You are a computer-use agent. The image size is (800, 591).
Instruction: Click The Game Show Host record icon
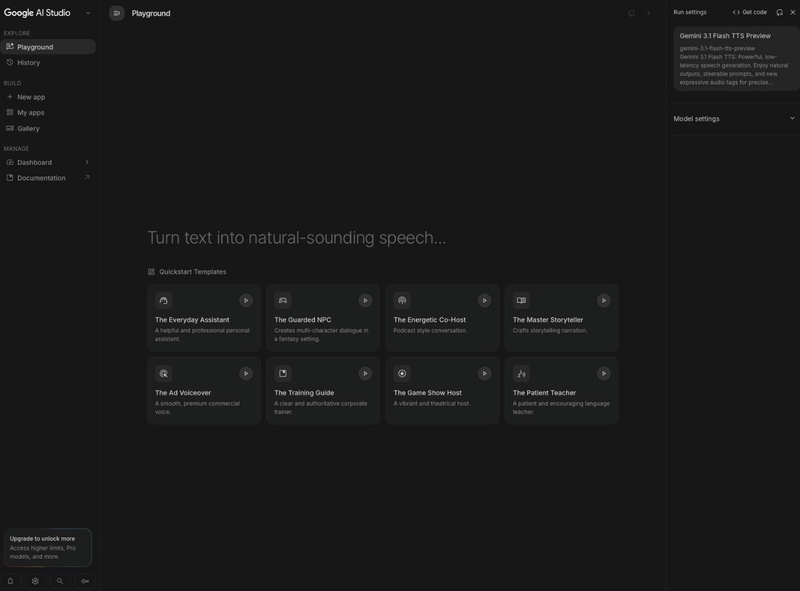(402, 373)
